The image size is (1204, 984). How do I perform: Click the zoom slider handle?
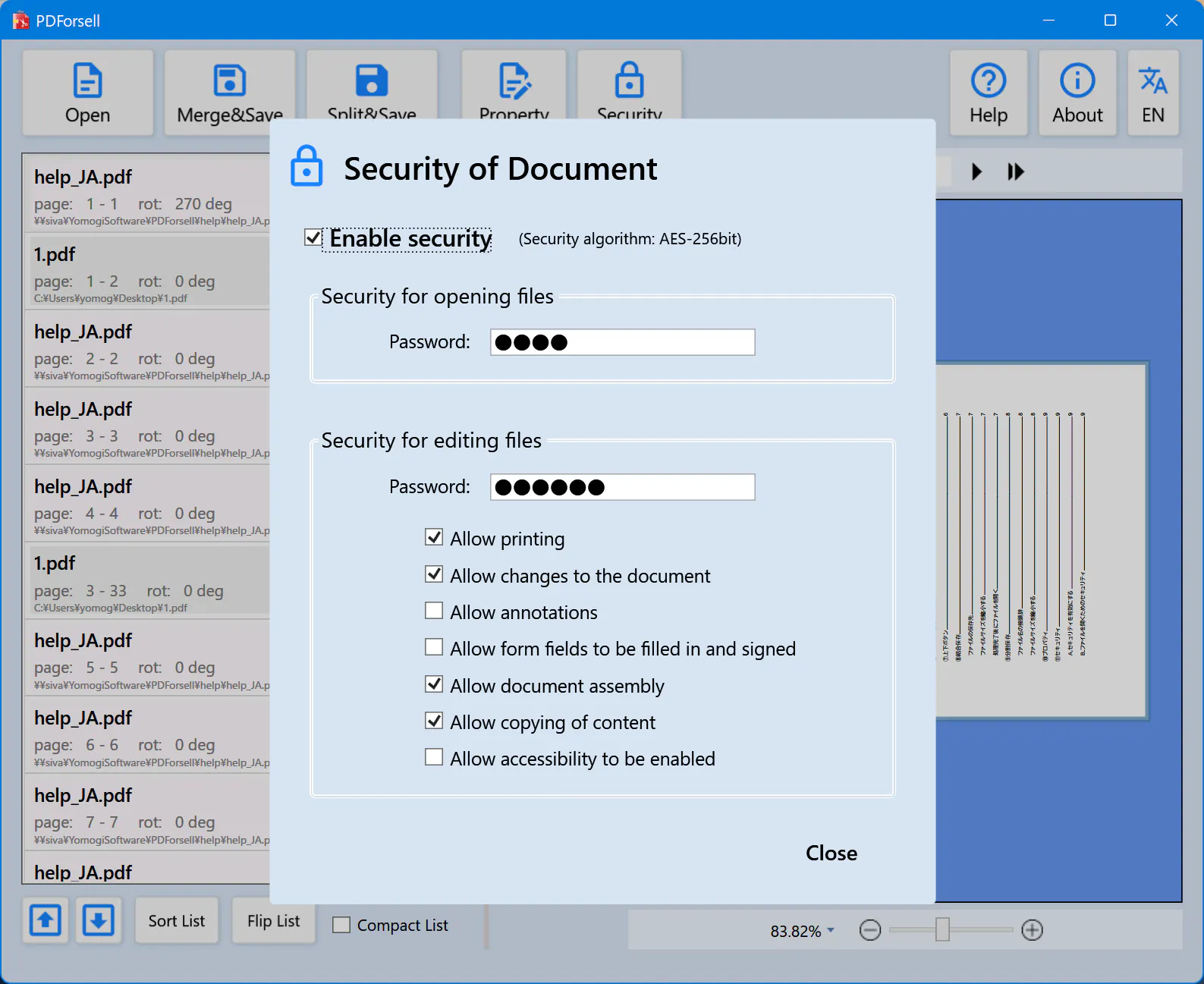point(942,930)
